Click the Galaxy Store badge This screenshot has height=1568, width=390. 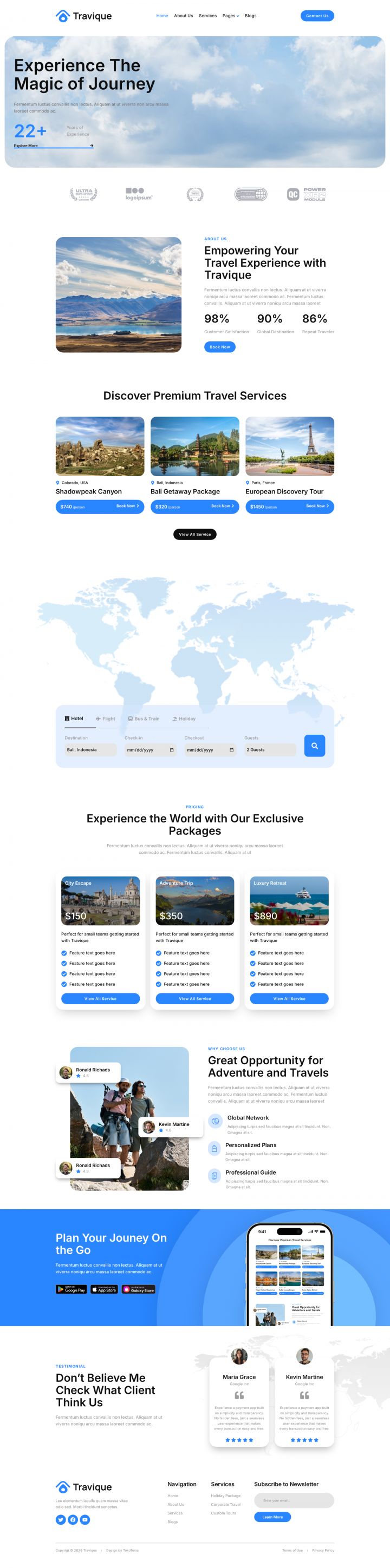pos(138,1289)
